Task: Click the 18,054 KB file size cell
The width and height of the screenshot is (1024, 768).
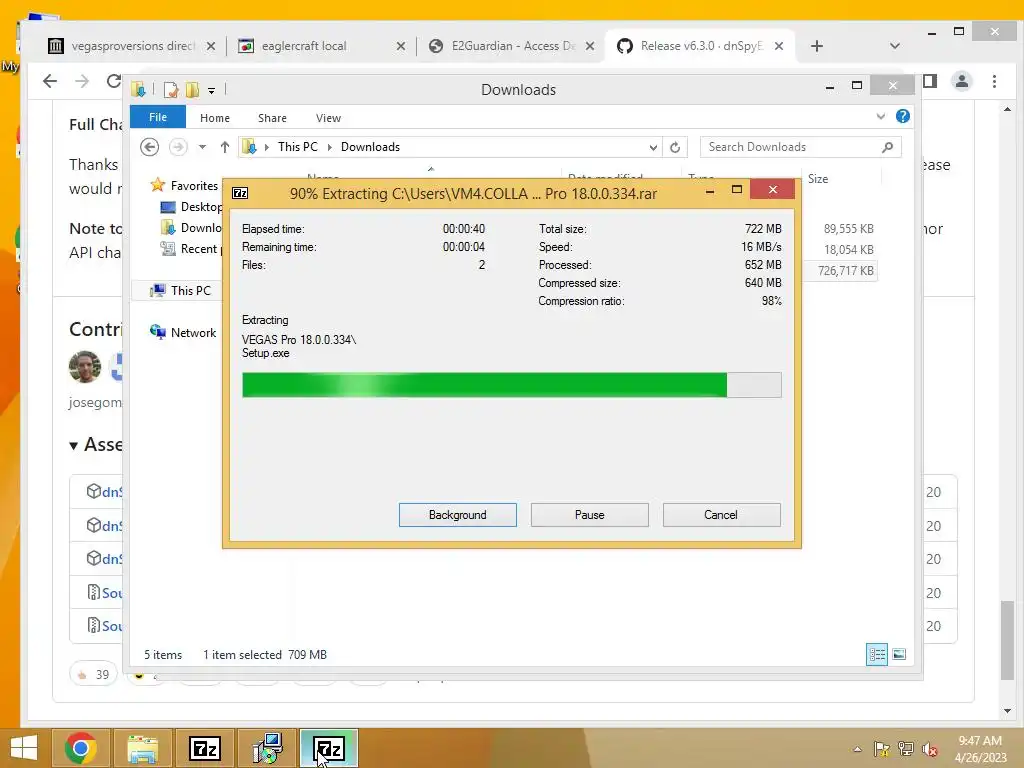Action: tap(848, 249)
